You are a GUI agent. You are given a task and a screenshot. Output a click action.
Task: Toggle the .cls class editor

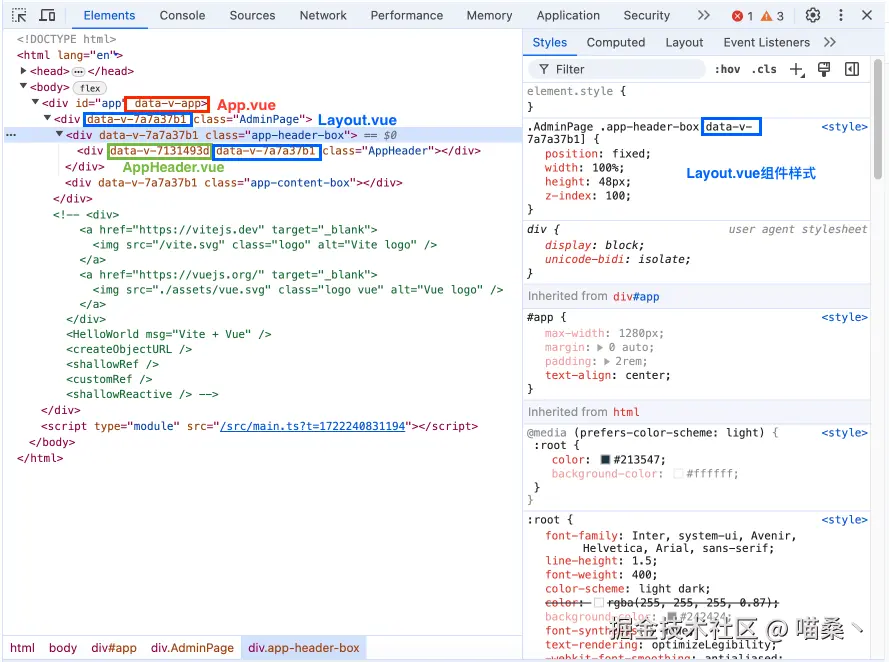765,69
